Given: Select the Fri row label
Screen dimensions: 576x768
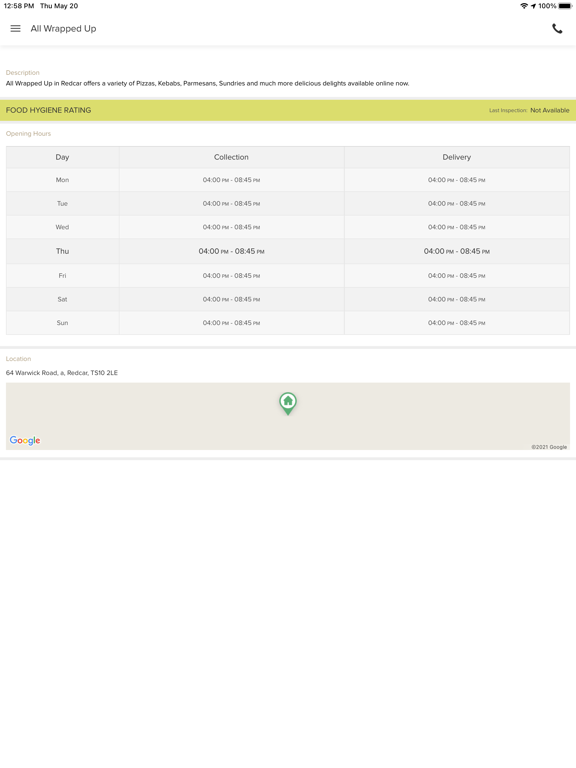Looking at the screenshot, I should [62, 275].
